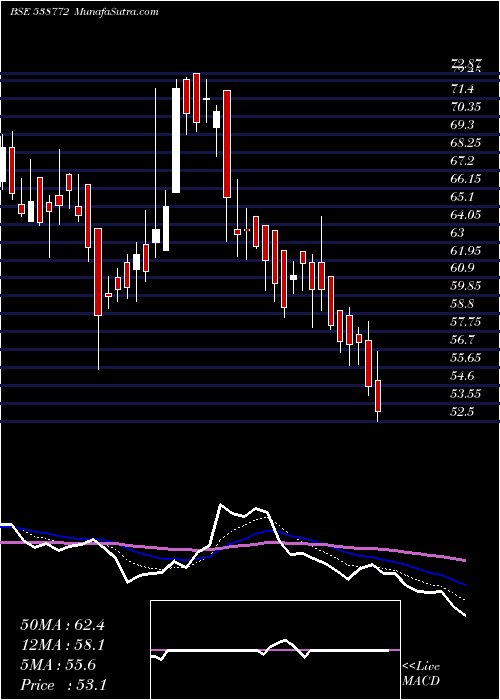Click the 61.95 price axis label

[x=466, y=250]
